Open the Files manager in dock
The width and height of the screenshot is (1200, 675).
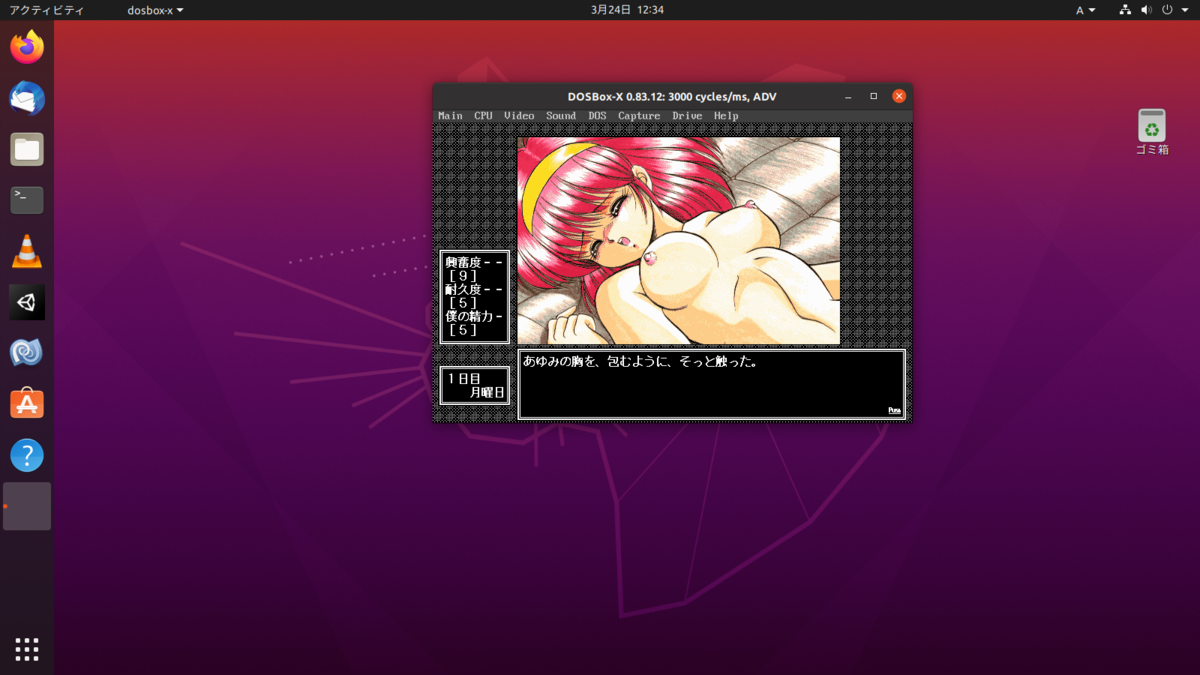pos(27,149)
